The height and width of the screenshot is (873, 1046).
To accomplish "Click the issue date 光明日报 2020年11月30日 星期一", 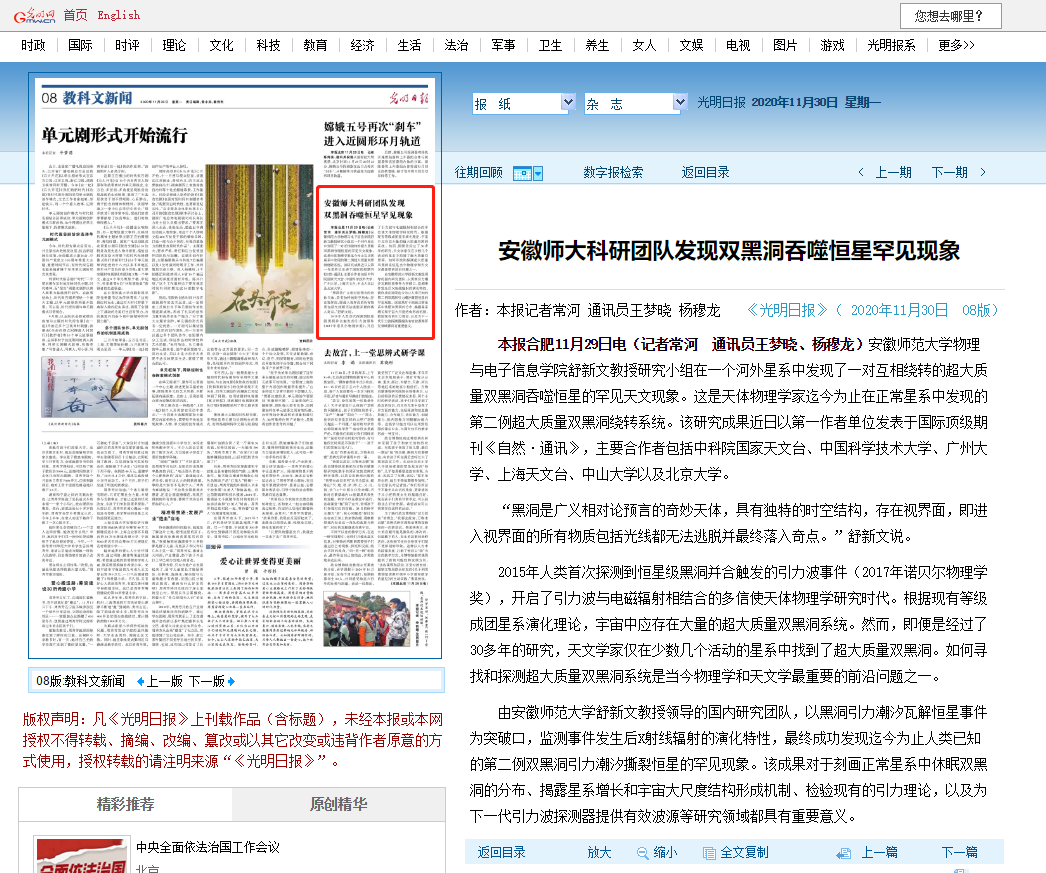I will 789,102.
